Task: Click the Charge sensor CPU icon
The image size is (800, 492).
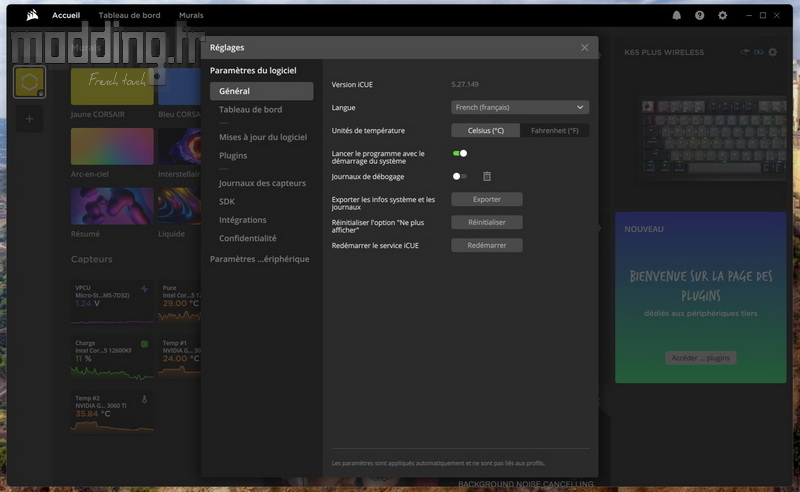Action: pos(145,344)
